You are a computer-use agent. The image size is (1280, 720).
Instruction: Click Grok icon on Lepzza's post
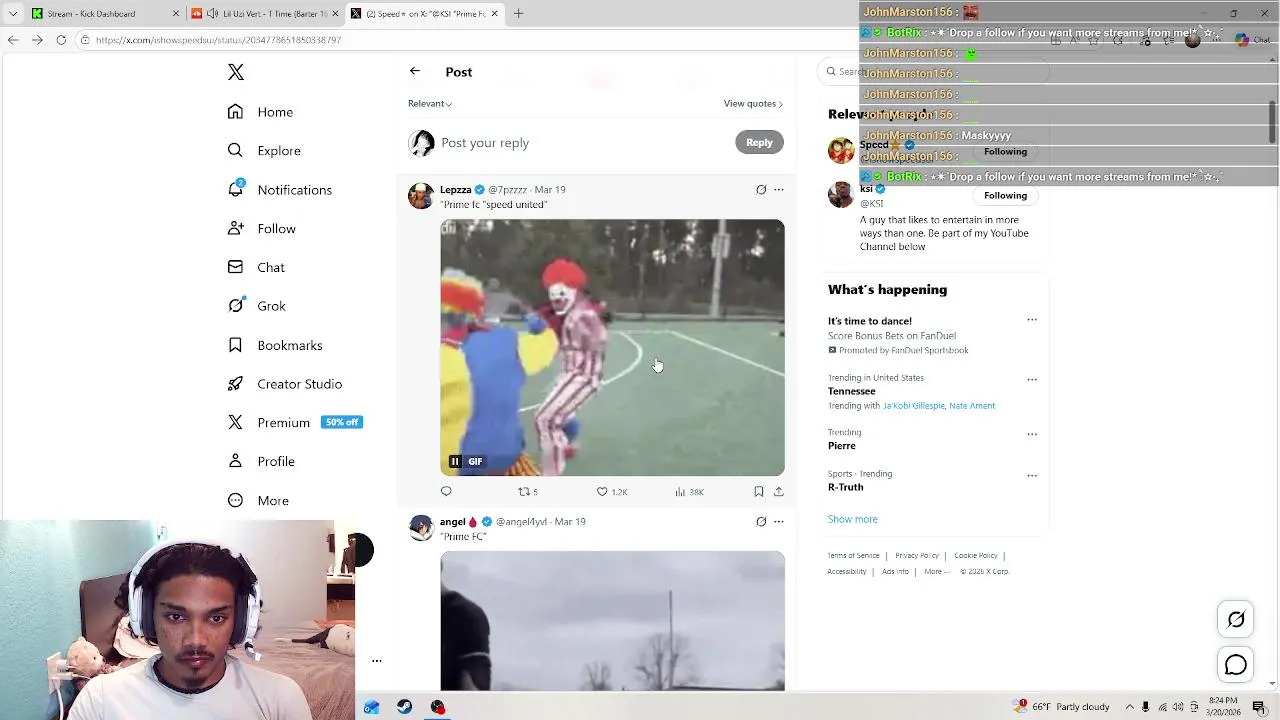[x=761, y=189]
